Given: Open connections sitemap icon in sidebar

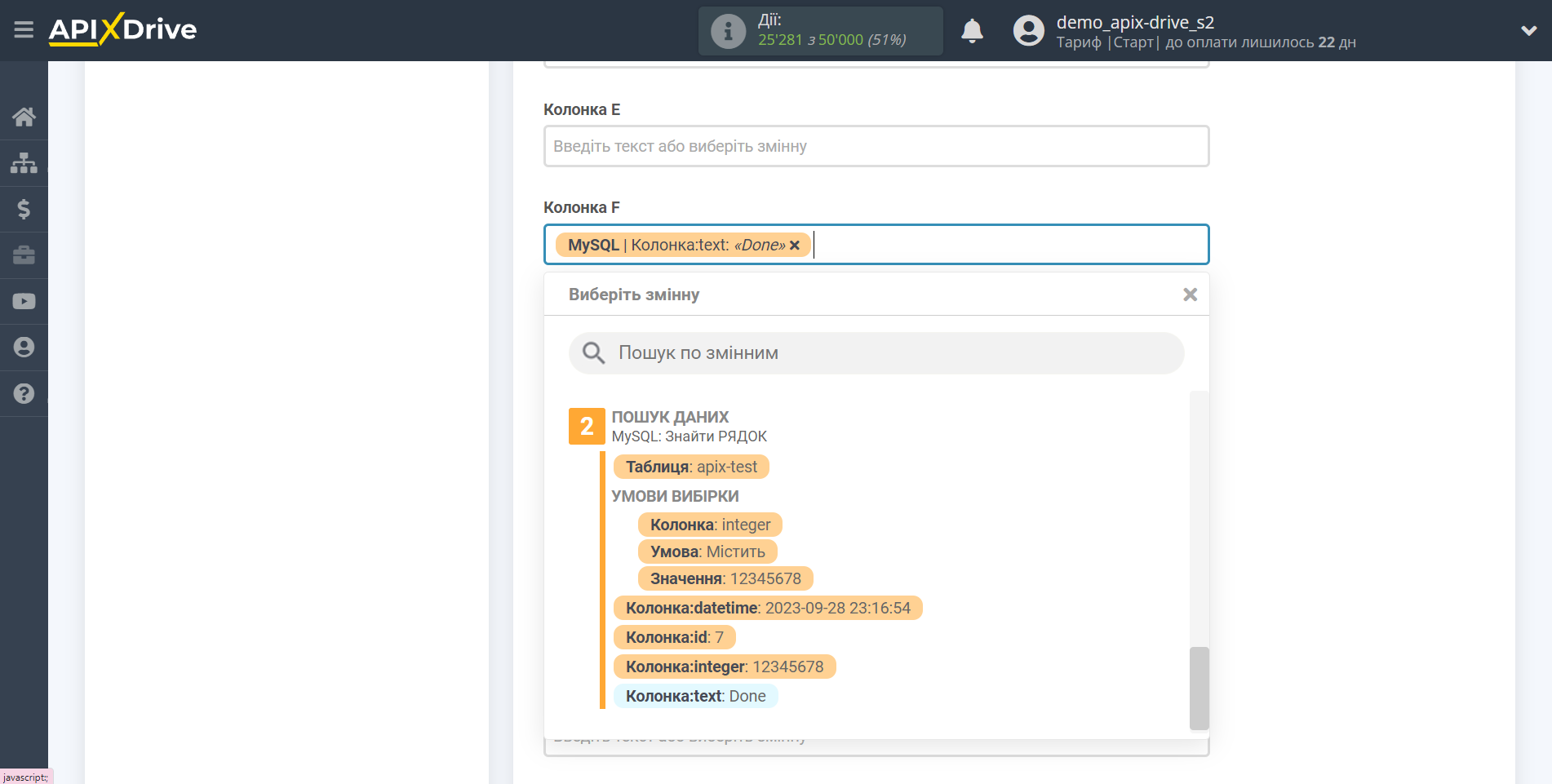Looking at the screenshot, I should click(24, 163).
